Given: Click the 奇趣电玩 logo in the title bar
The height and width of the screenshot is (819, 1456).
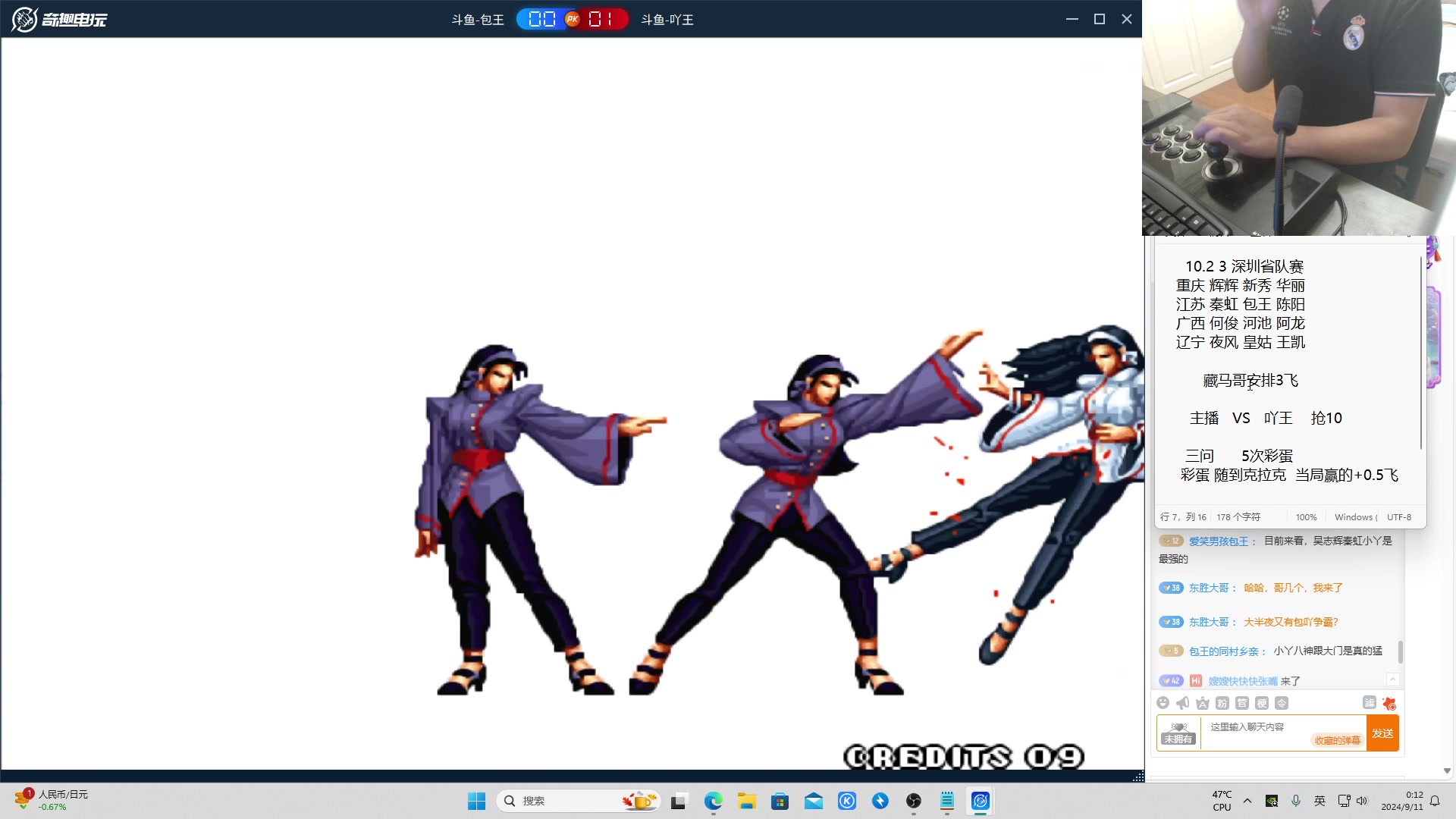Looking at the screenshot, I should point(59,19).
